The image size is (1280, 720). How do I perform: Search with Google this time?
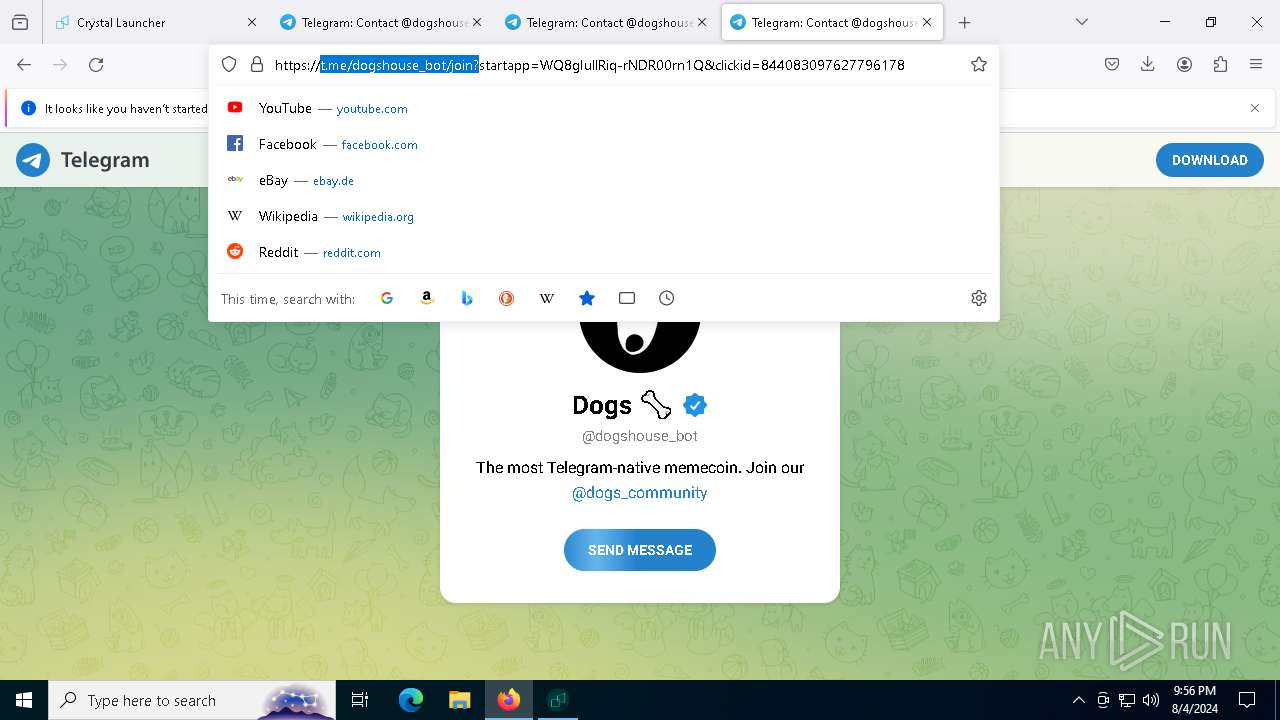pyautogui.click(x=387, y=298)
